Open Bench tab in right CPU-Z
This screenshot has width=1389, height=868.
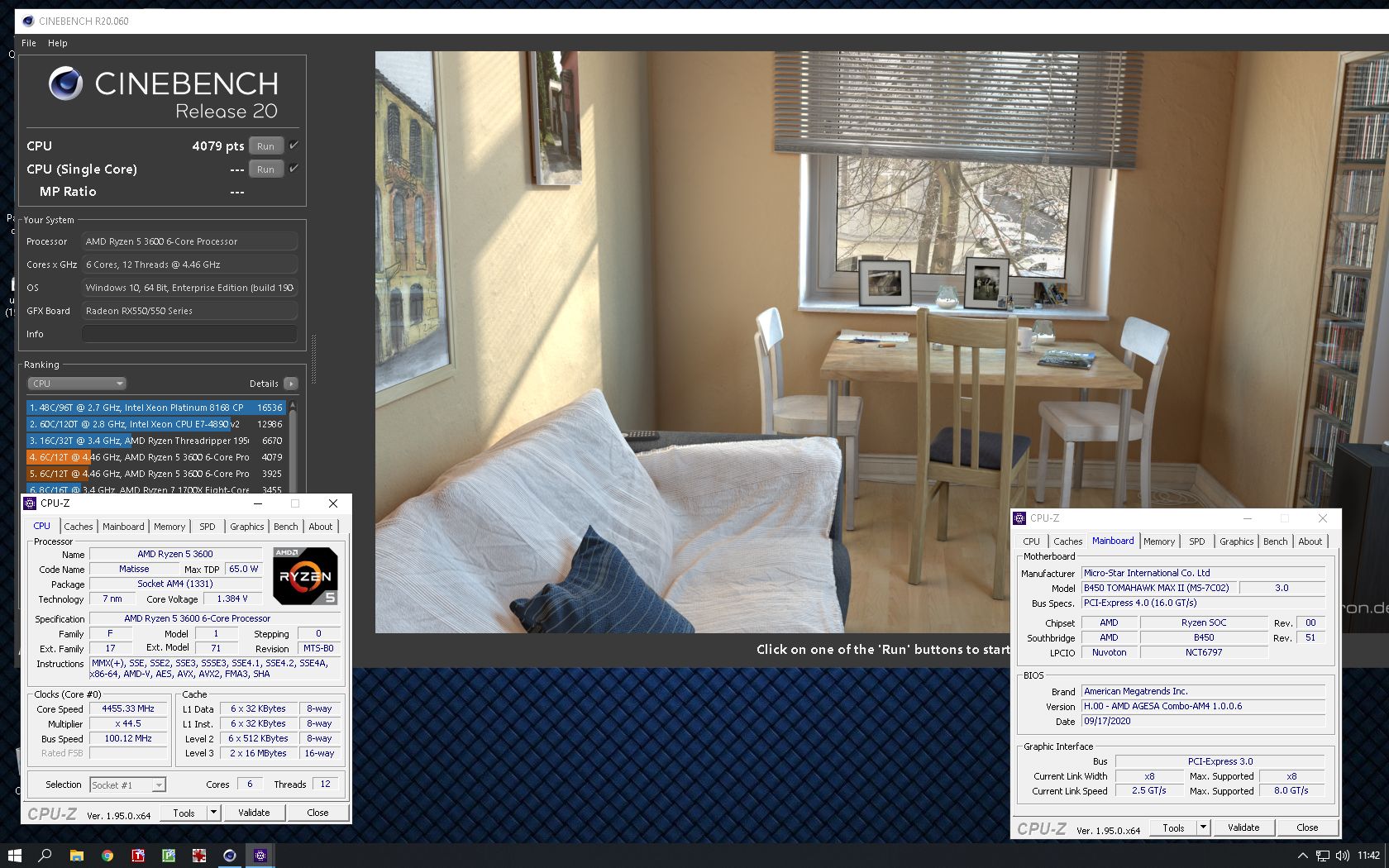tap(1276, 541)
